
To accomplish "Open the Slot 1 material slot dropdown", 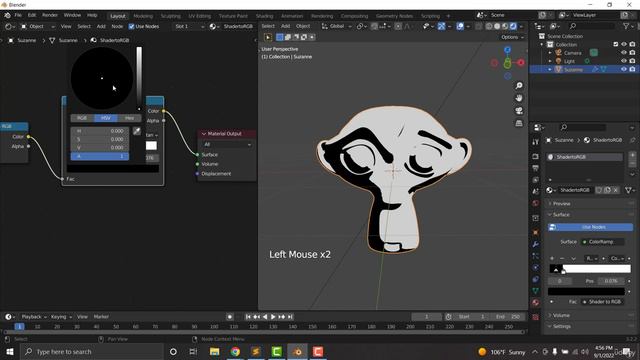I will (x=189, y=27).
